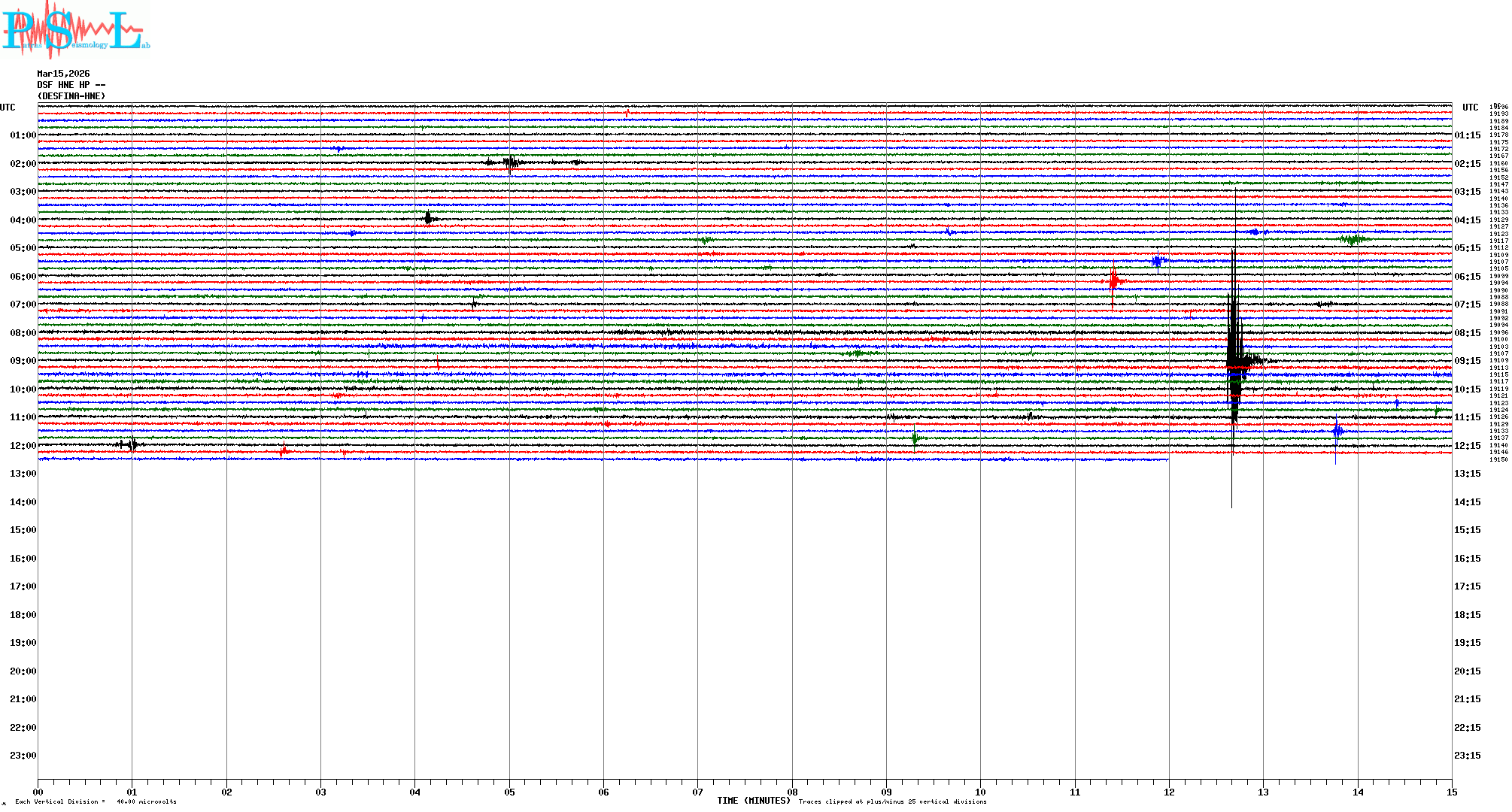Click the 06:15 label on right axis
Image resolution: width=1512 pixels, height=812 pixels.
coord(1467,277)
